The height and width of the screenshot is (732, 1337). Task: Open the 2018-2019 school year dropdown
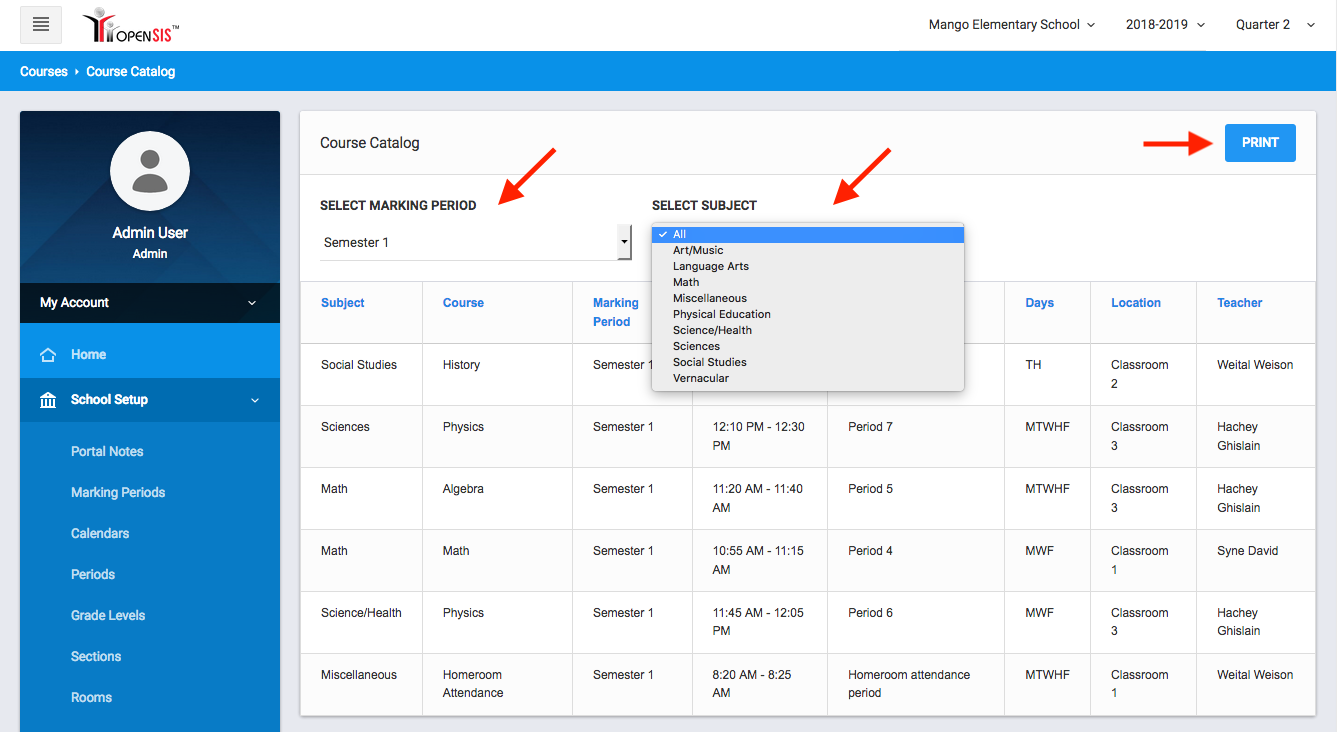coord(1165,25)
